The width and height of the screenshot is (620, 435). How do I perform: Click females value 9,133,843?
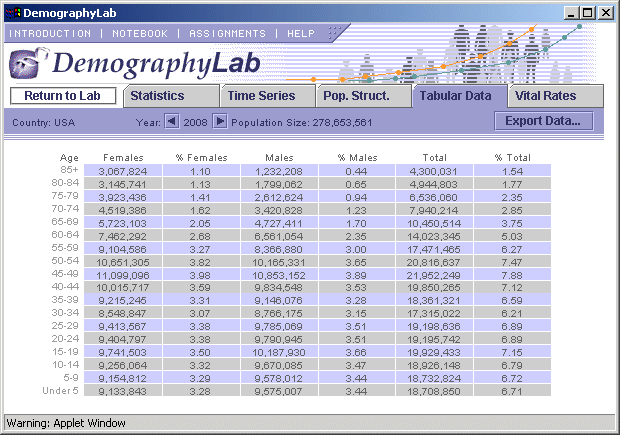point(123,392)
